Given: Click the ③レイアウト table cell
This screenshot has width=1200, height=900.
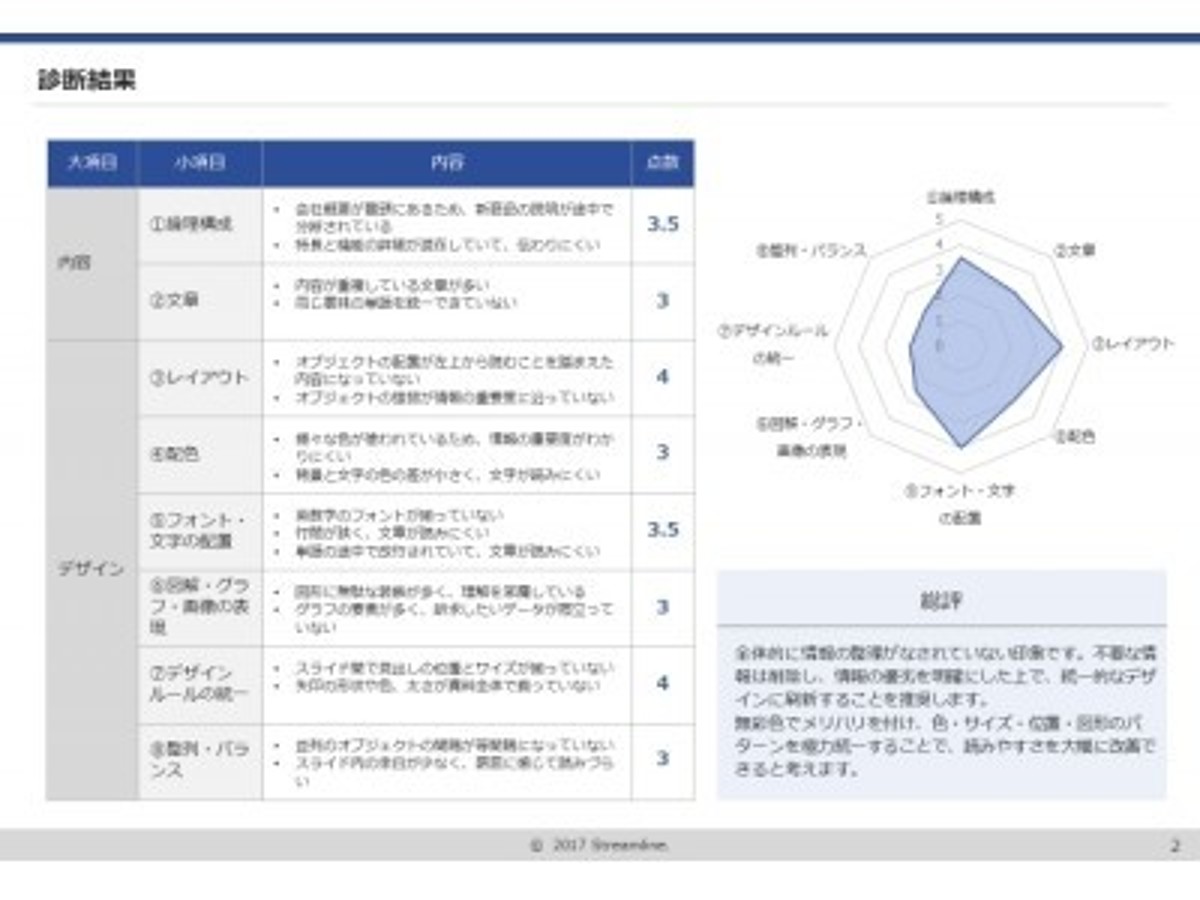Looking at the screenshot, I should (200, 378).
